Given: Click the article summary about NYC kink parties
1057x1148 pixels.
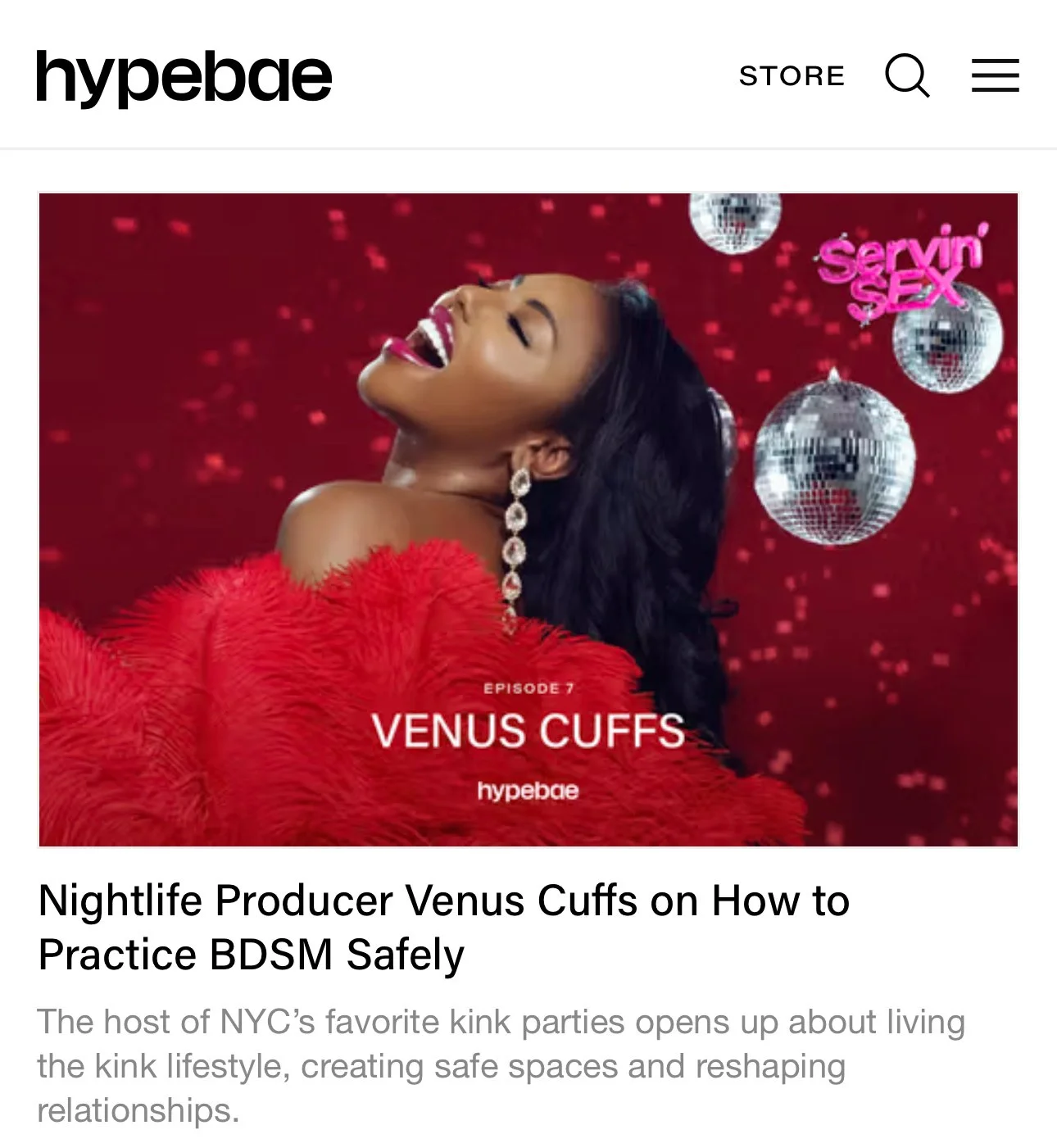Looking at the screenshot, I should tap(501, 1066).
